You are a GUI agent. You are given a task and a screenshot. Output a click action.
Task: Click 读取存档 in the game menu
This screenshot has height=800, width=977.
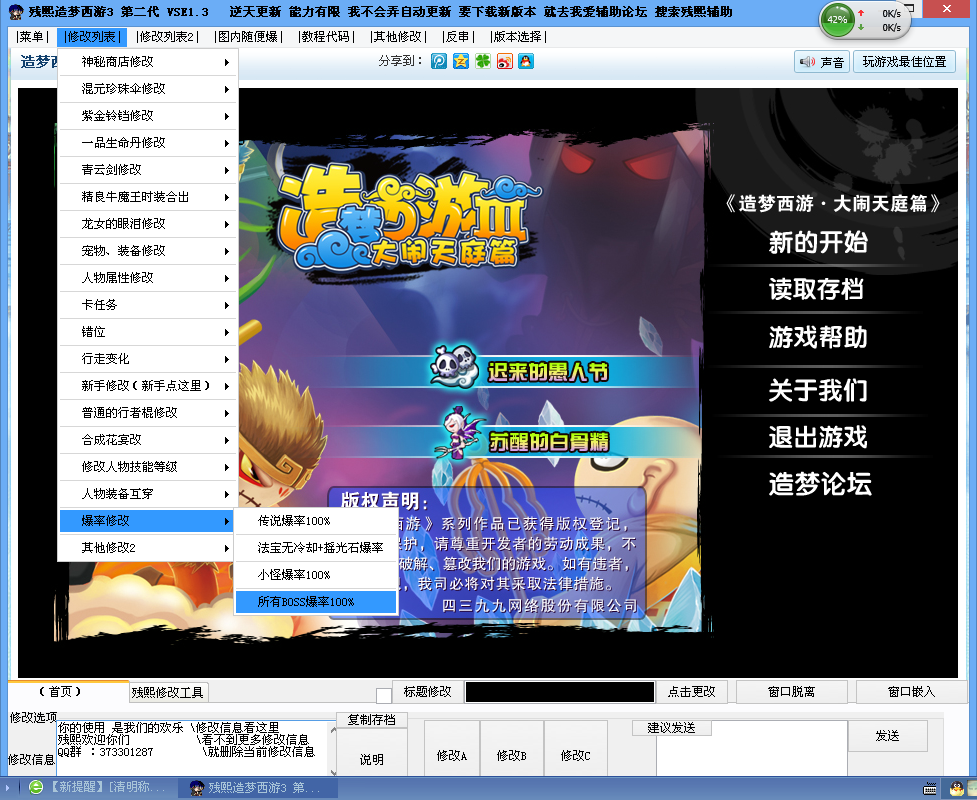pos(816,290)
